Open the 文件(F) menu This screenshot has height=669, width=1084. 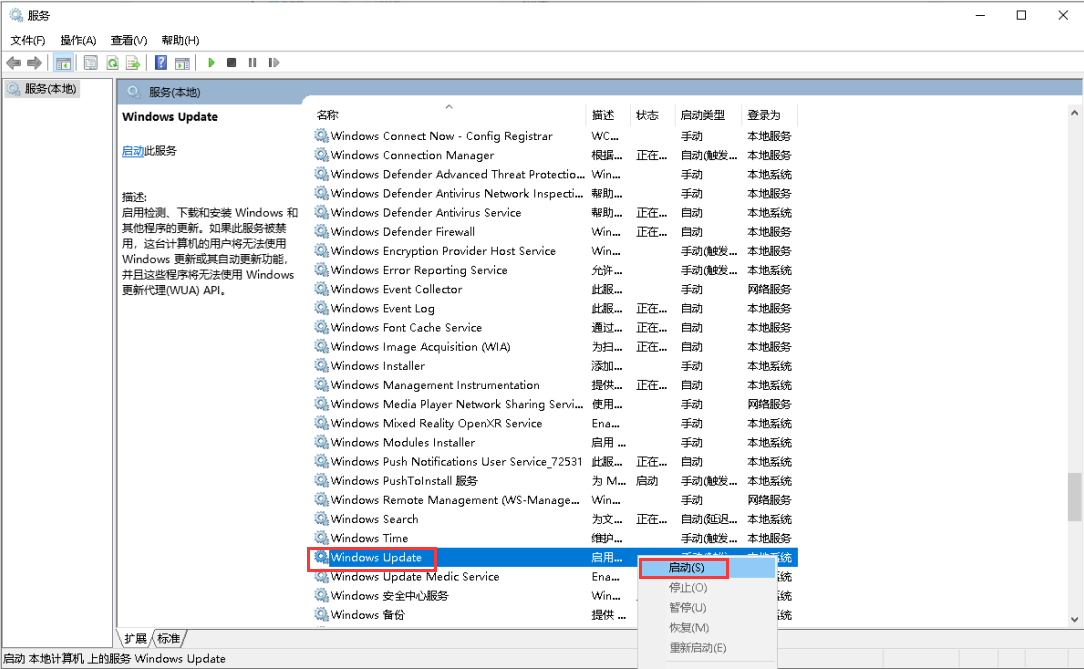28,40
